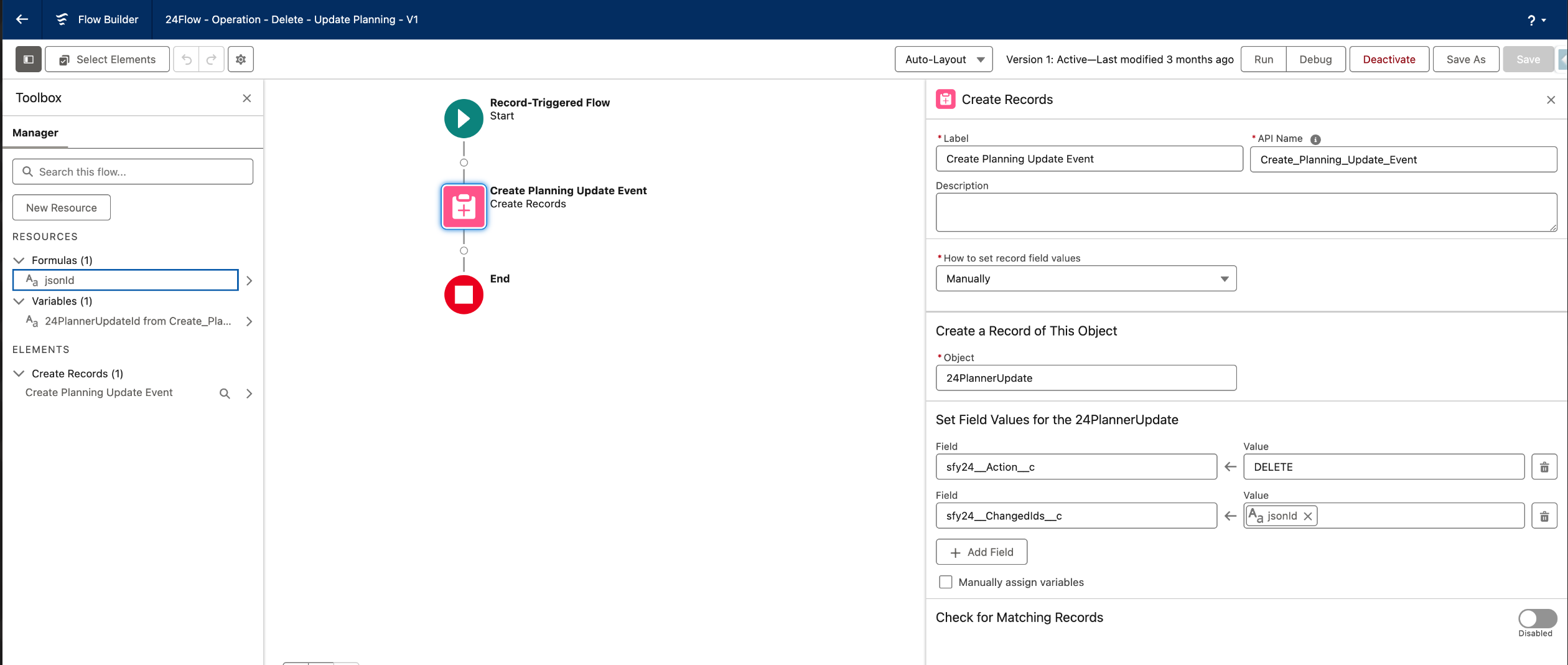This screenshot has height=665, width=1568.
Task: Click the back arrow in header
Action: (x=22, y=19)
